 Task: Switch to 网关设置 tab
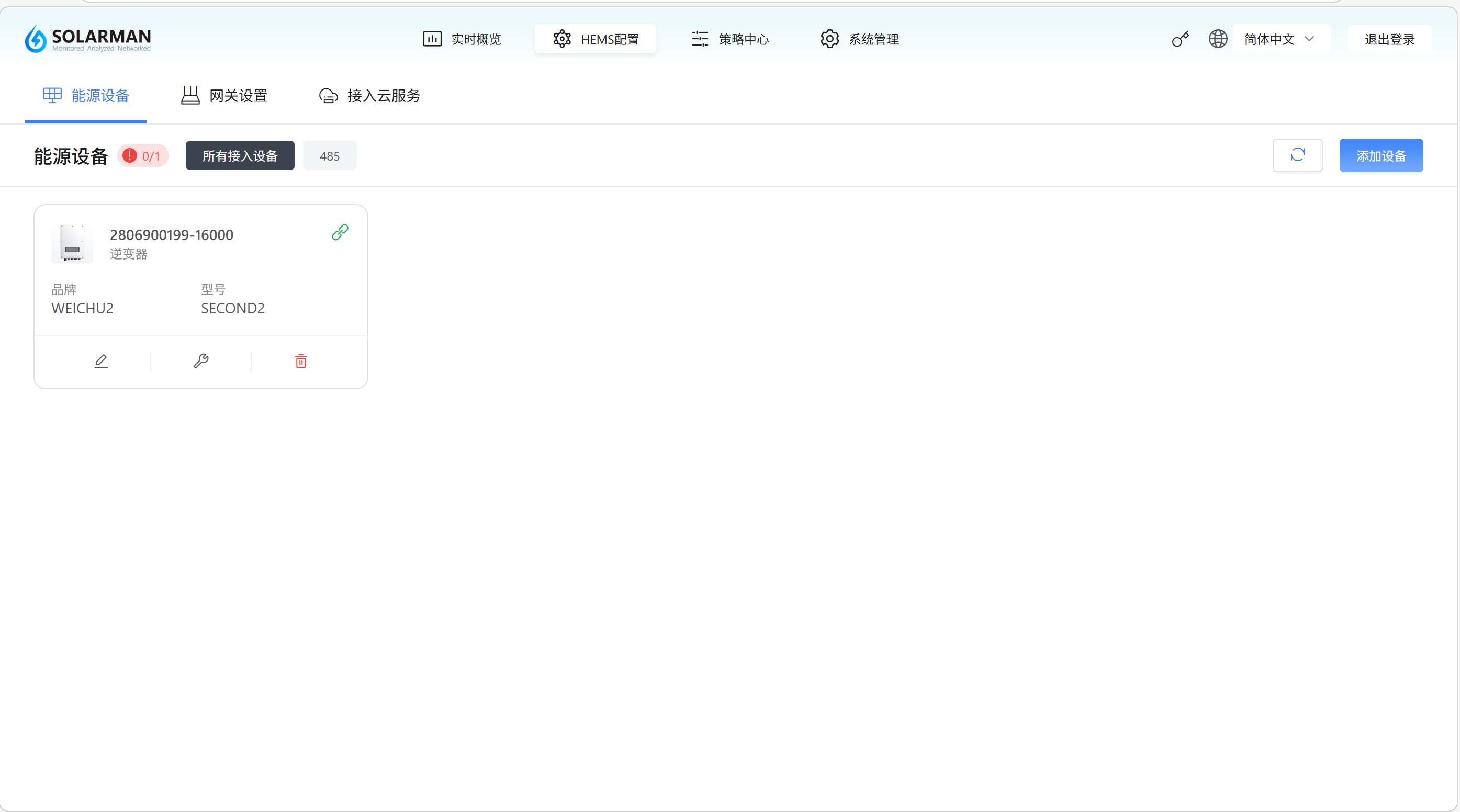pyautogui.click(x=224, y=96)
